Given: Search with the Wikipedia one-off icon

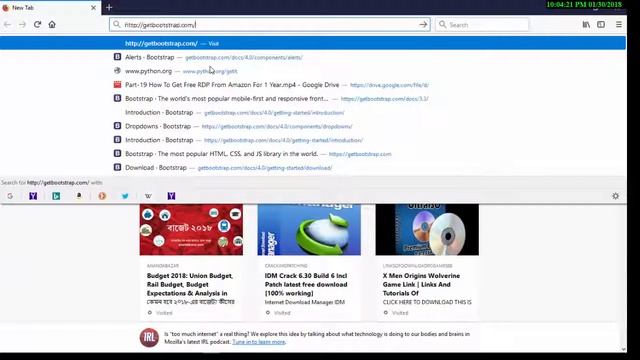Looking at the screenshot, I should [148, 196].
